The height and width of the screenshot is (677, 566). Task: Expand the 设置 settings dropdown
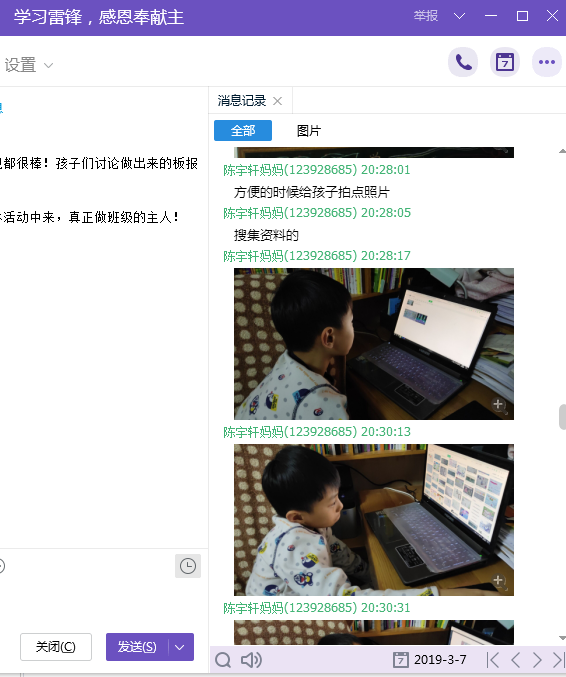coord(29,65)
